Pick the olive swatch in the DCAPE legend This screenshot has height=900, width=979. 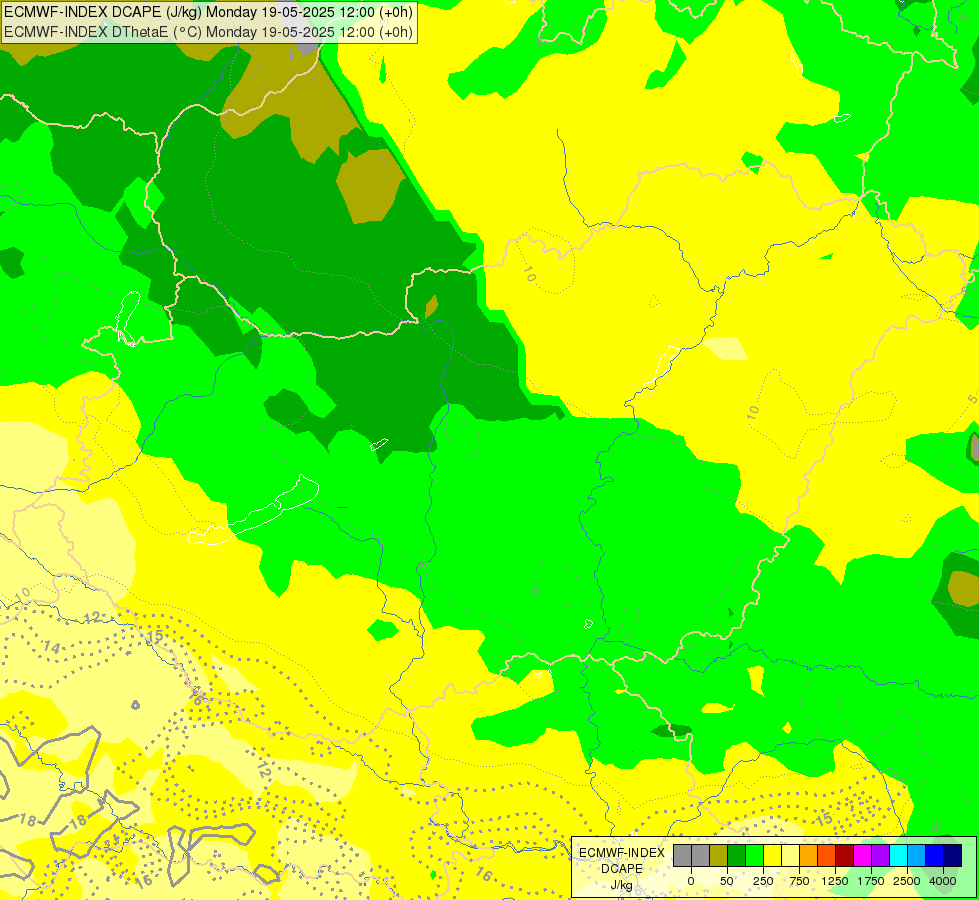tap(719, 856)
